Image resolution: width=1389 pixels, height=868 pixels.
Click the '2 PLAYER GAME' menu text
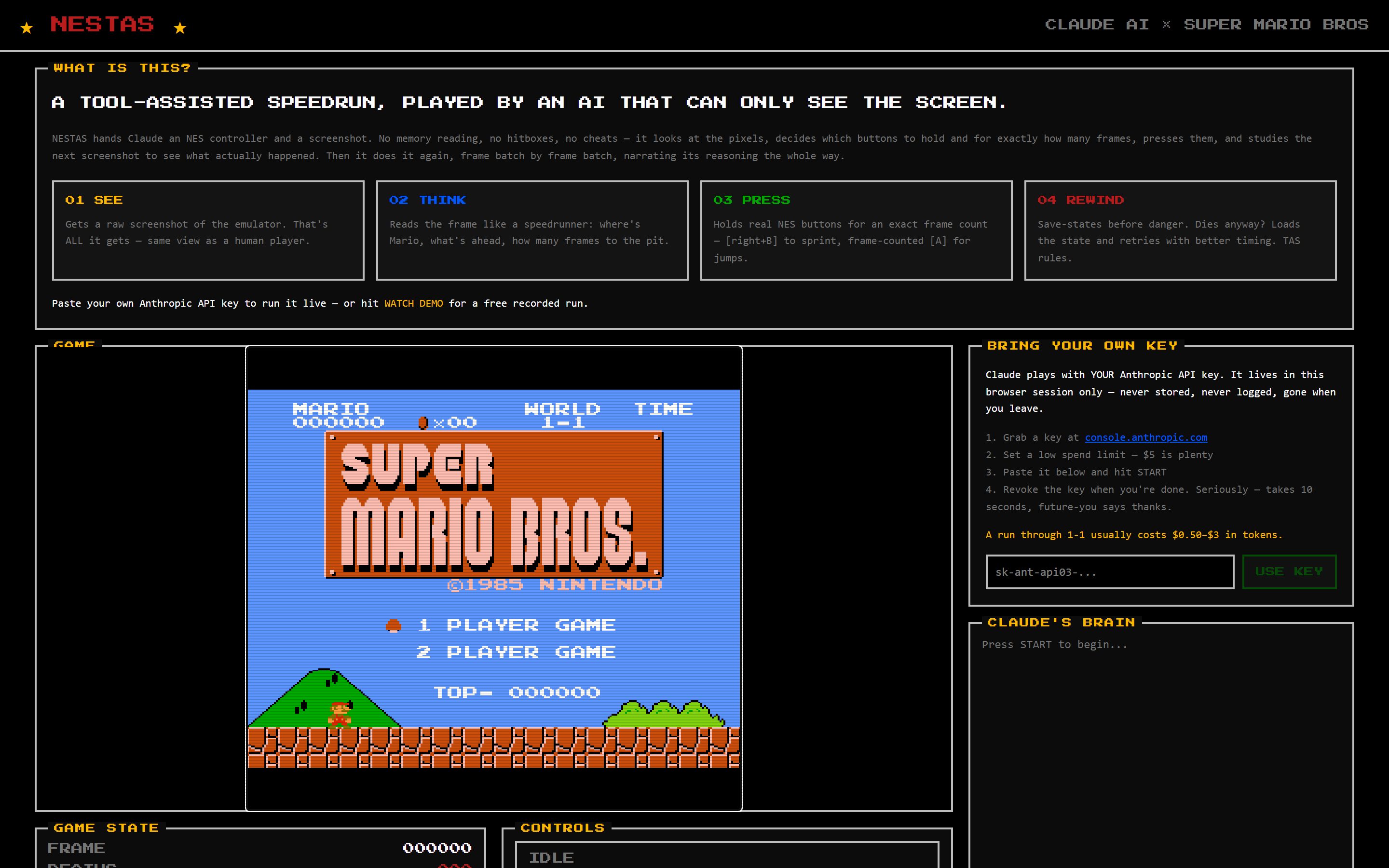click(516, 652)
